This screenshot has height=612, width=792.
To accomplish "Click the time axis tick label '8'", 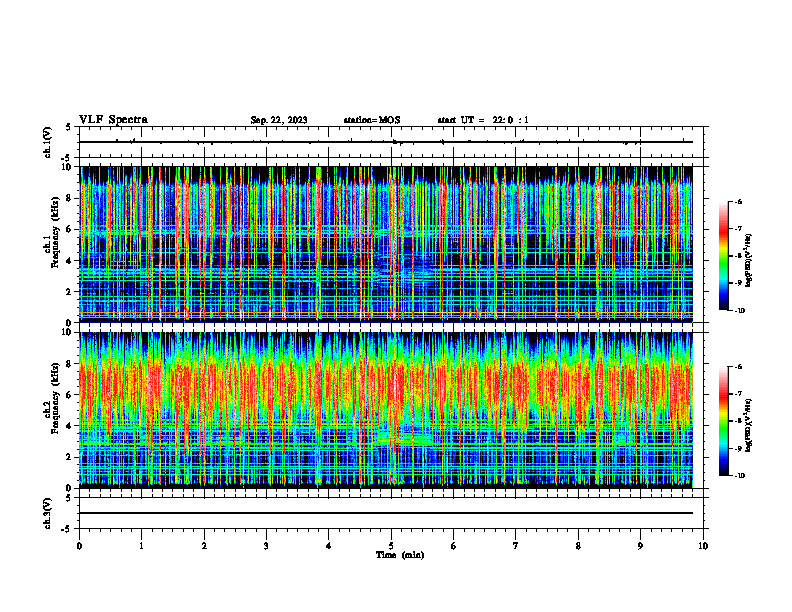I will (578, 546).
